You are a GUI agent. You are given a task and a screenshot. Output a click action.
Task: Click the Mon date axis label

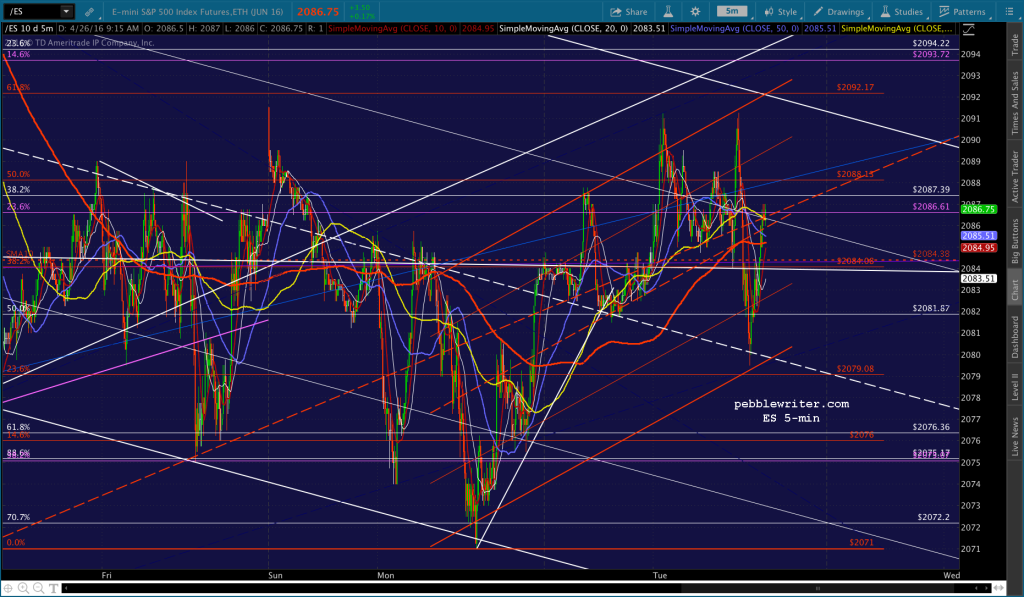385,575
